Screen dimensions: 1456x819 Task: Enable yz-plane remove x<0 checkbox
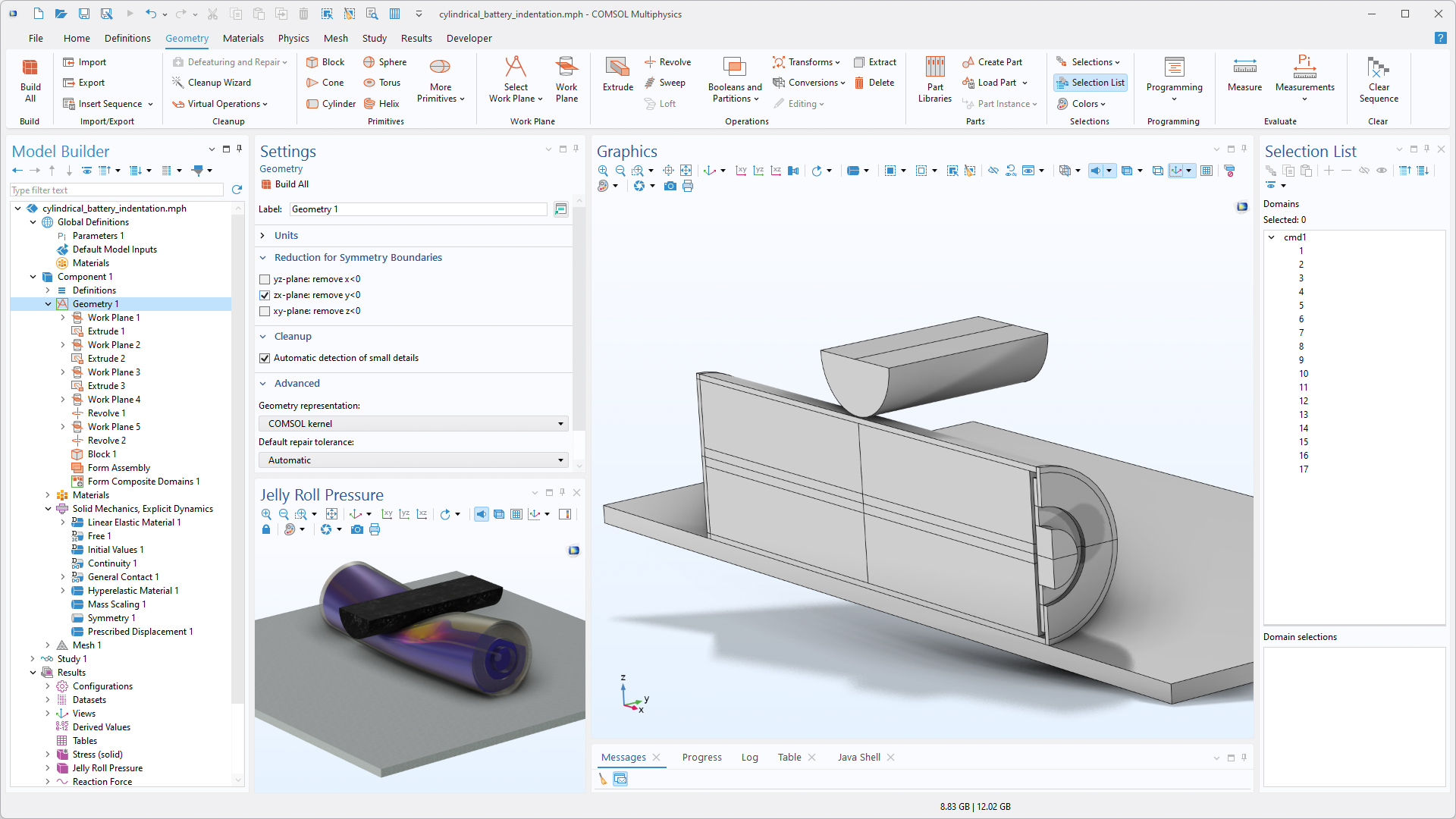(265, 280)
